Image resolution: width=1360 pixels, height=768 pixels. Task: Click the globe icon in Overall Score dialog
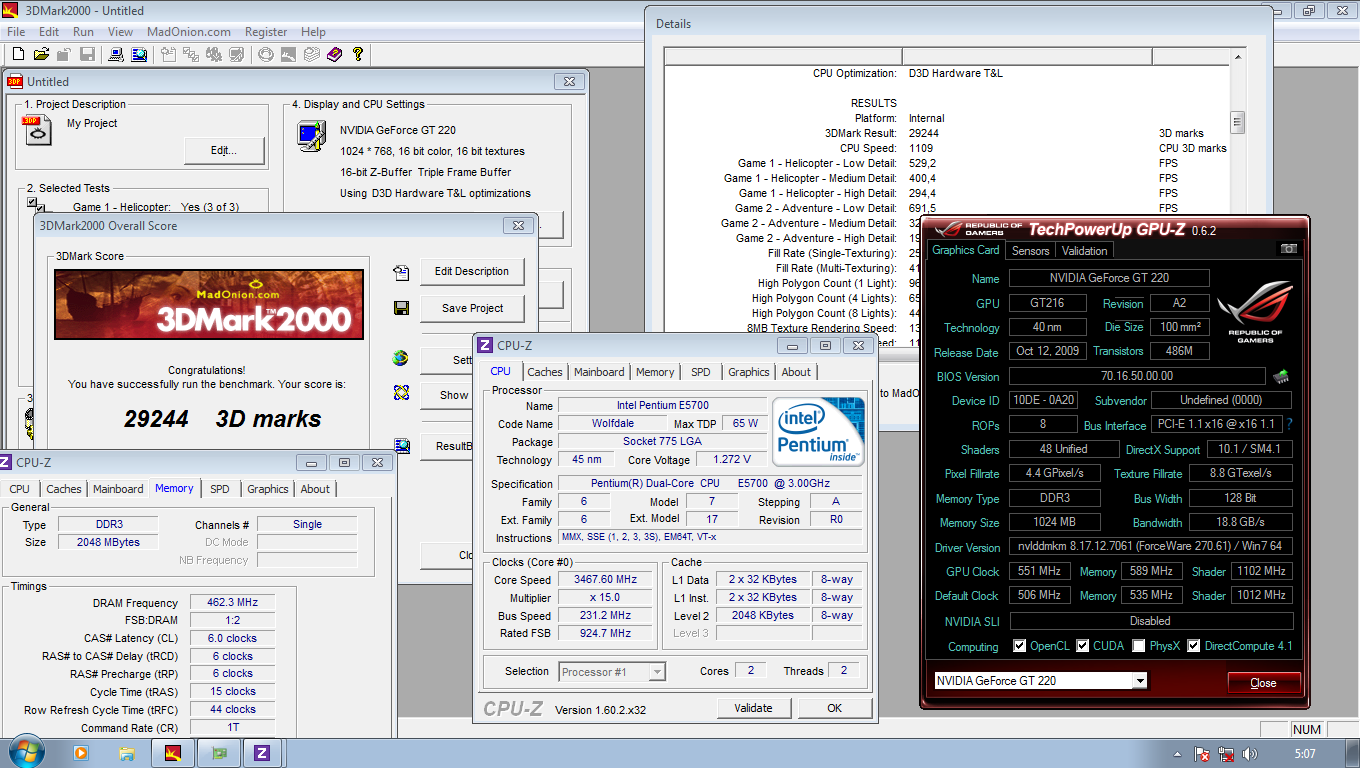[x=401, y=358]
